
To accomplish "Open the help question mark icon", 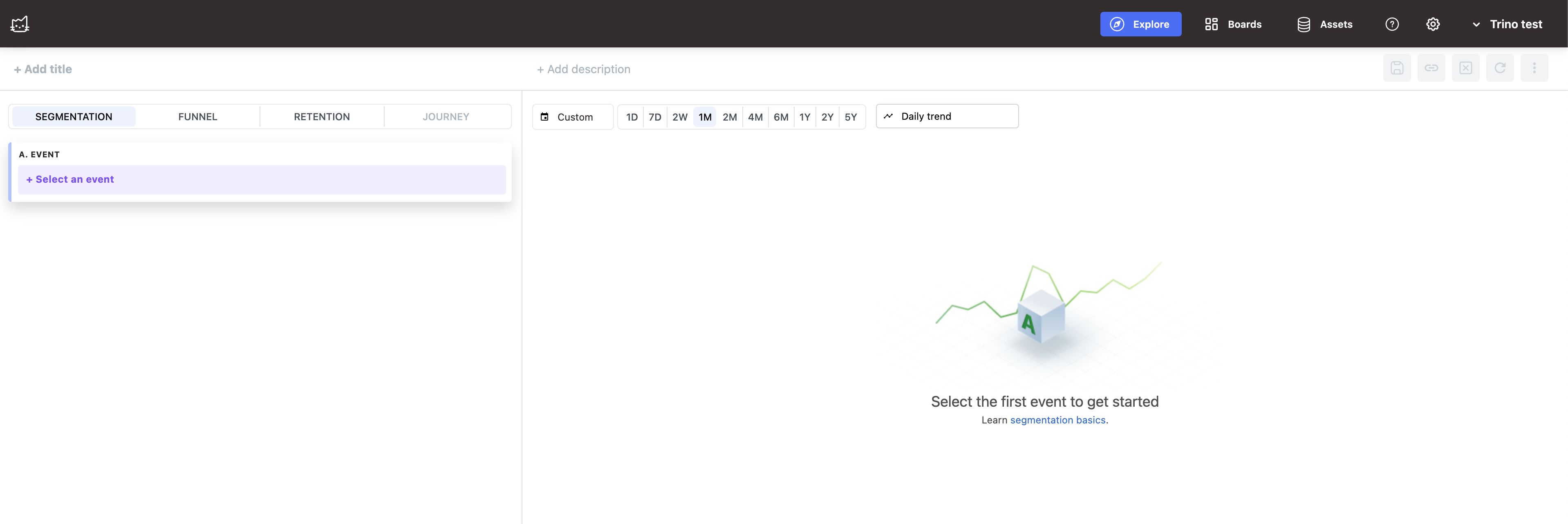I will pyautogui.click(x=1391, y=25).
